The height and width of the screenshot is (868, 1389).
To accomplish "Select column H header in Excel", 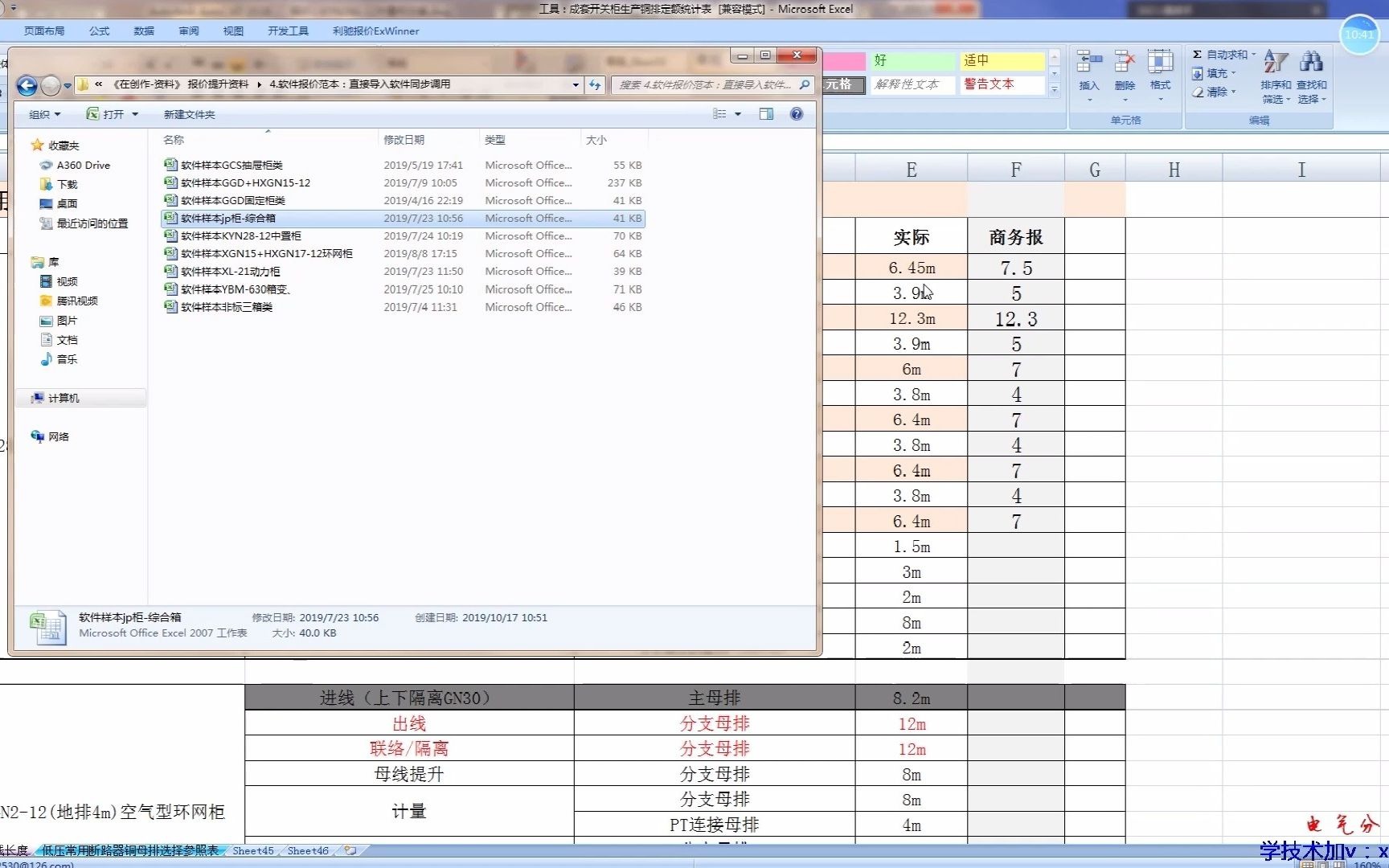I will [1174, 170].
